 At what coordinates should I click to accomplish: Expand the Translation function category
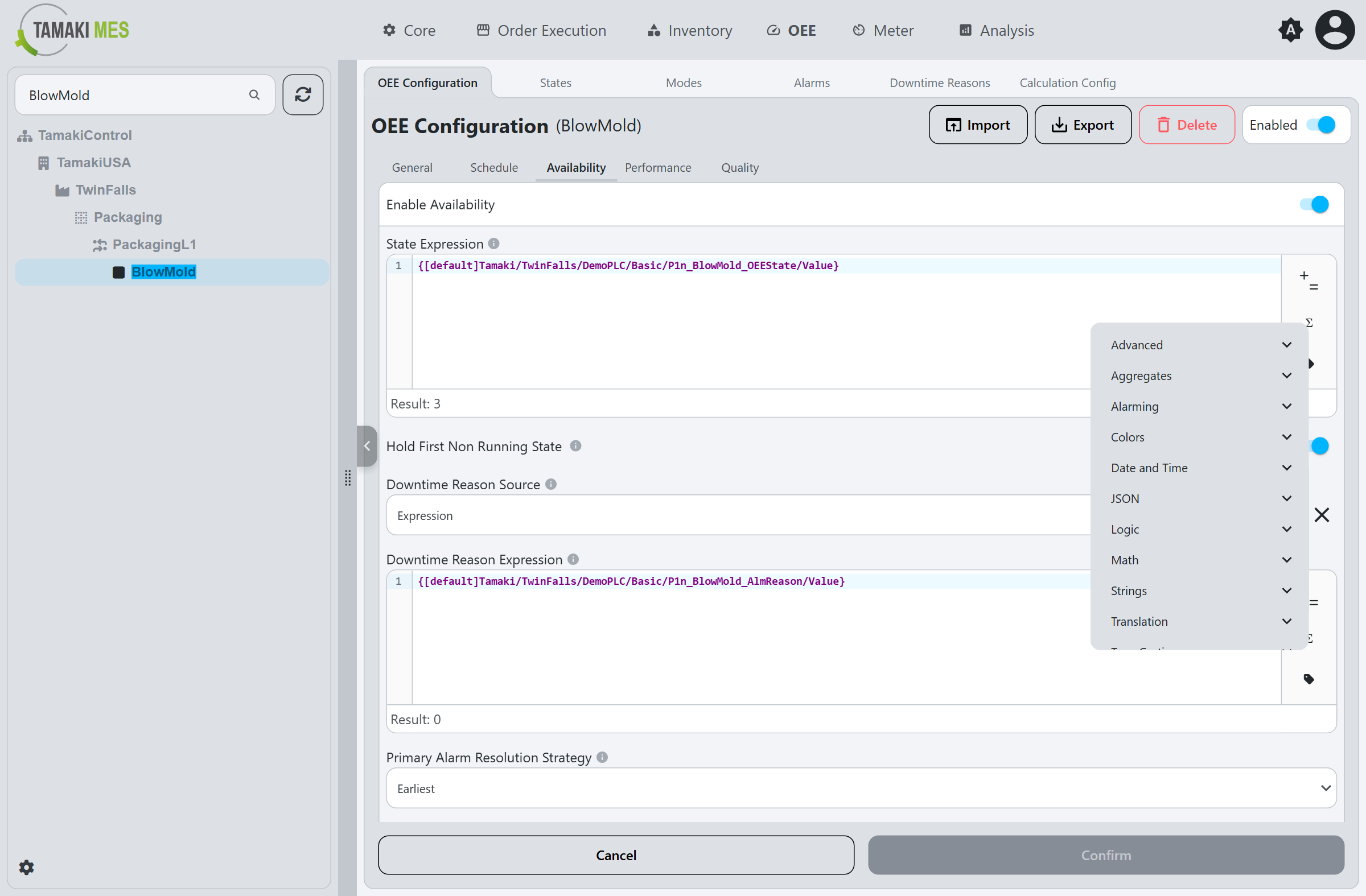point(1200,621)
